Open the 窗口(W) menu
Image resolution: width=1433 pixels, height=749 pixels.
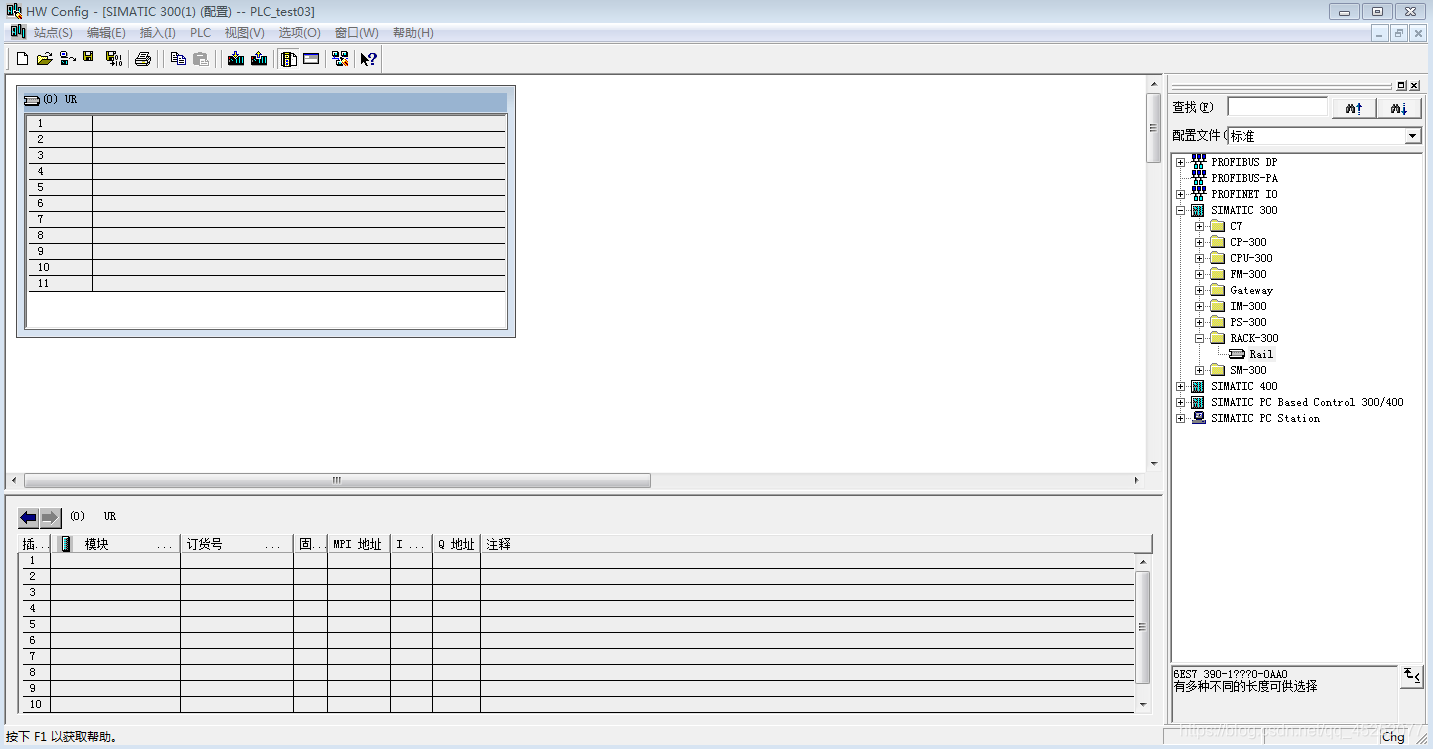tap(356, 33)
